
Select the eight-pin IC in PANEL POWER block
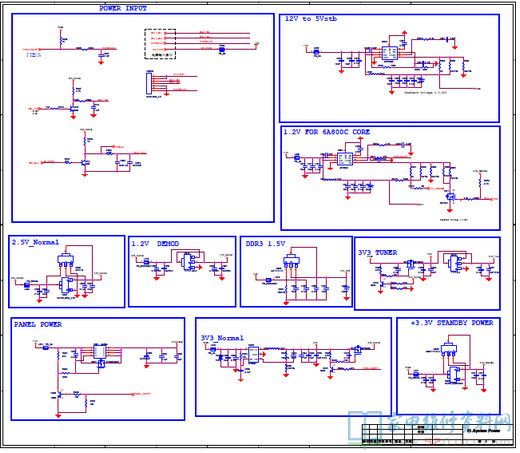(100, 352)
